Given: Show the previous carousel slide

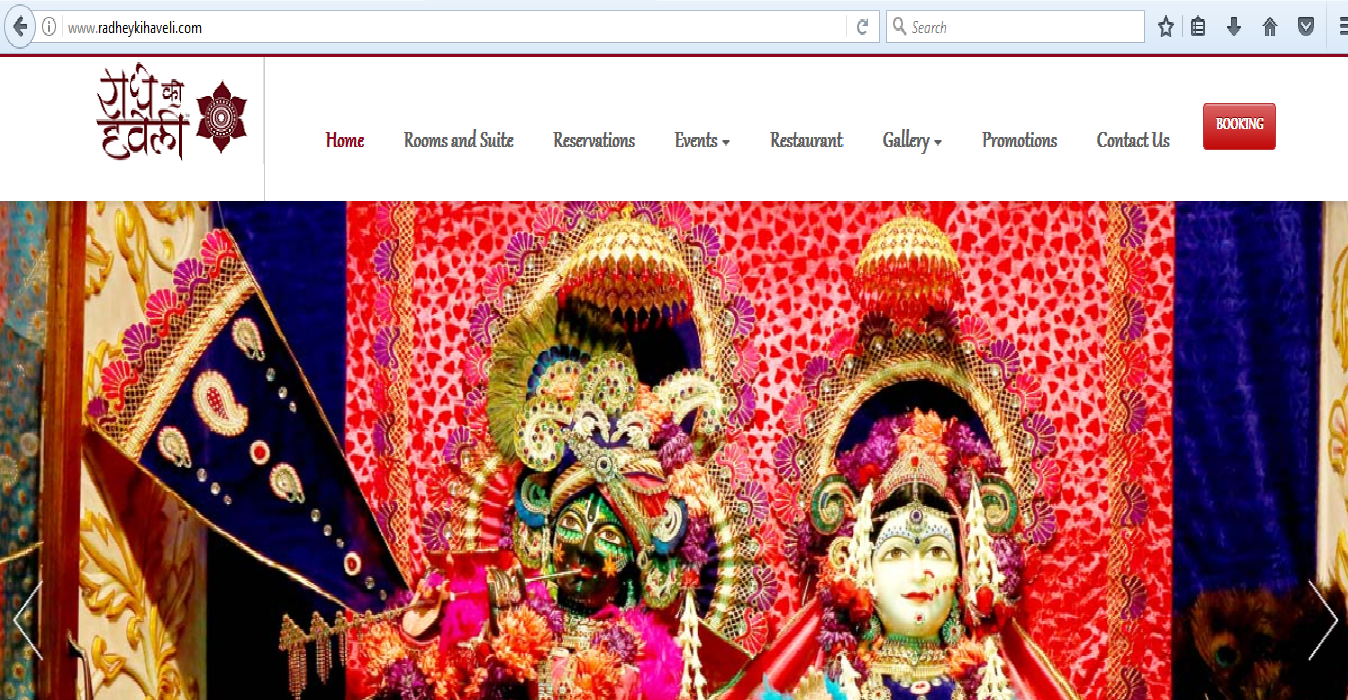Looking at the screenshot, I should click(27, 620).
